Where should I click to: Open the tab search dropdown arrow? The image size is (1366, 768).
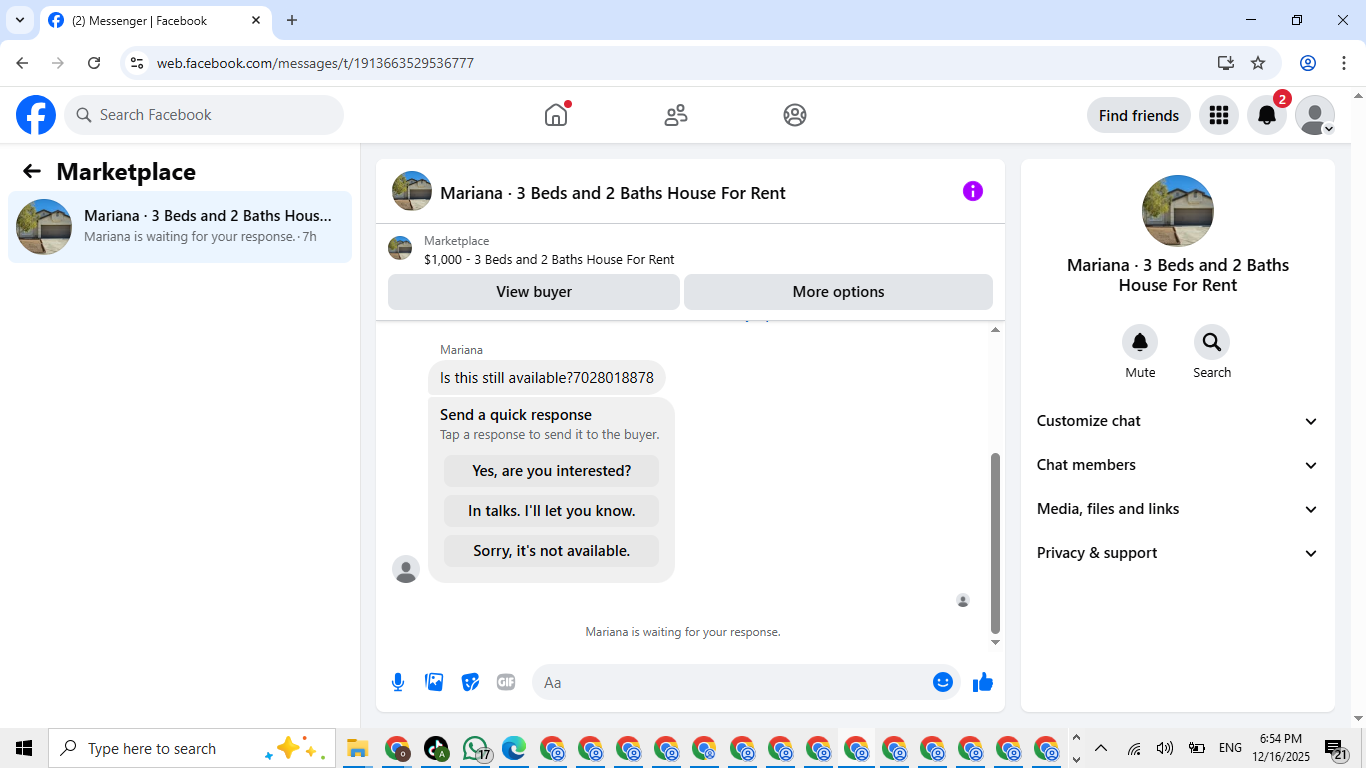click(20, 20)
